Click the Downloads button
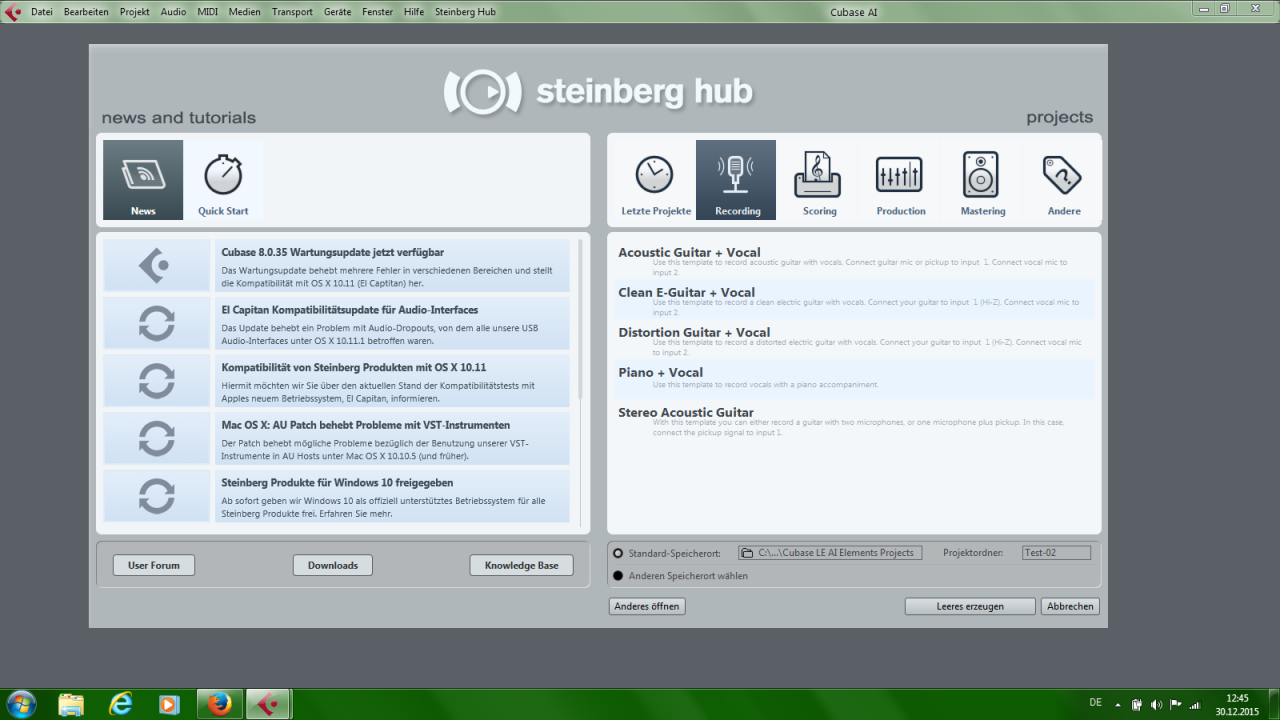1280x720 pixels. tap(333, 565)
